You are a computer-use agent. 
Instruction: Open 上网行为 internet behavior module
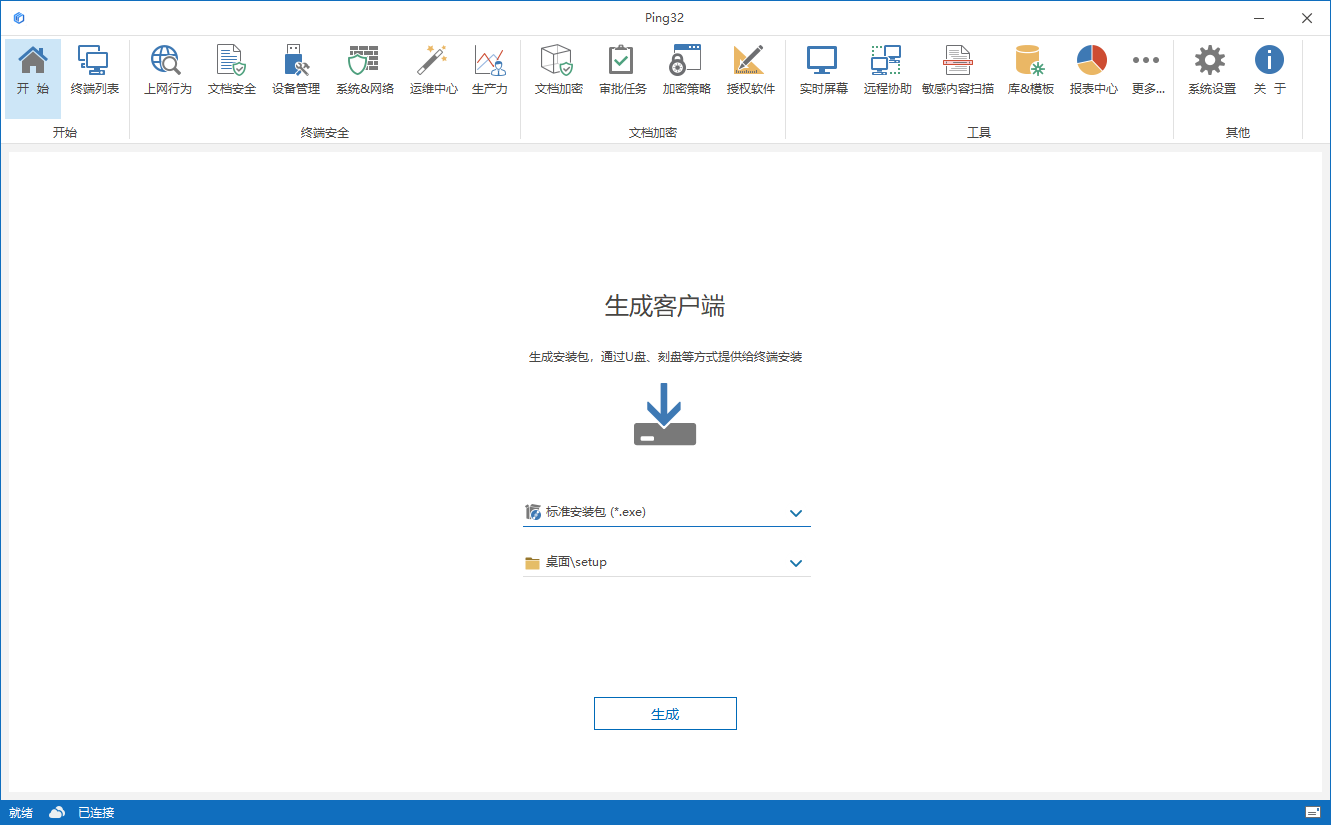(167, 71)
